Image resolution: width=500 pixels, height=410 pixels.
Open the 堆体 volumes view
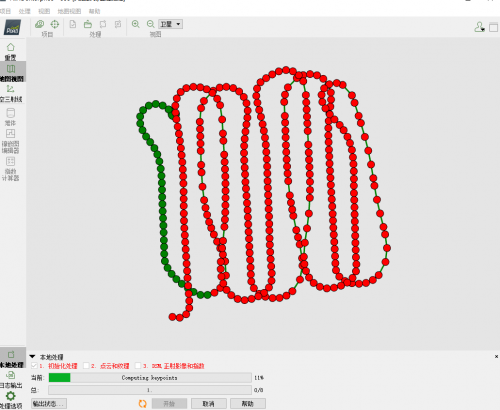click(x=10, y=117)
